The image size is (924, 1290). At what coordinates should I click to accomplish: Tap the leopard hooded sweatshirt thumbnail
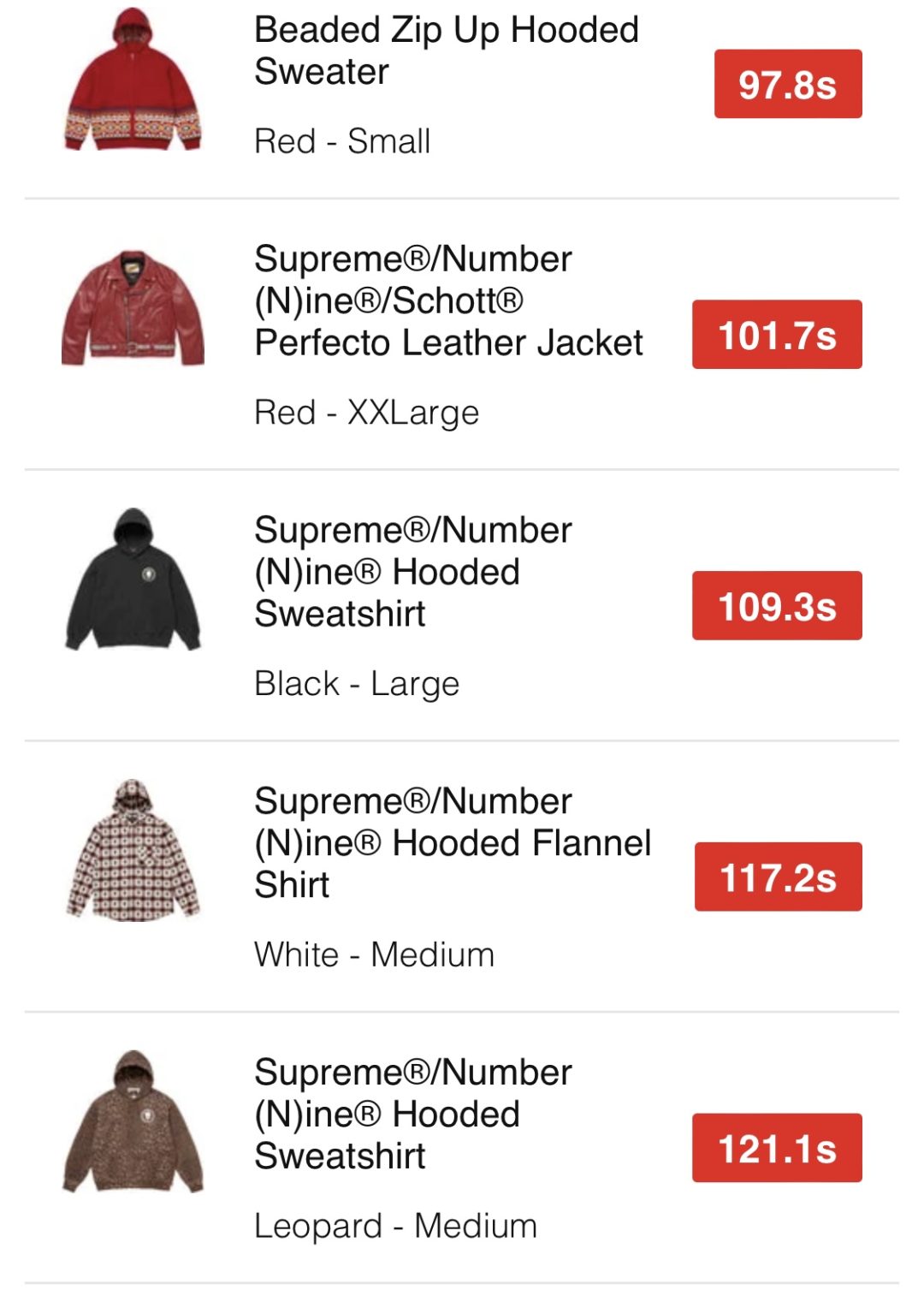point(133,1121)
